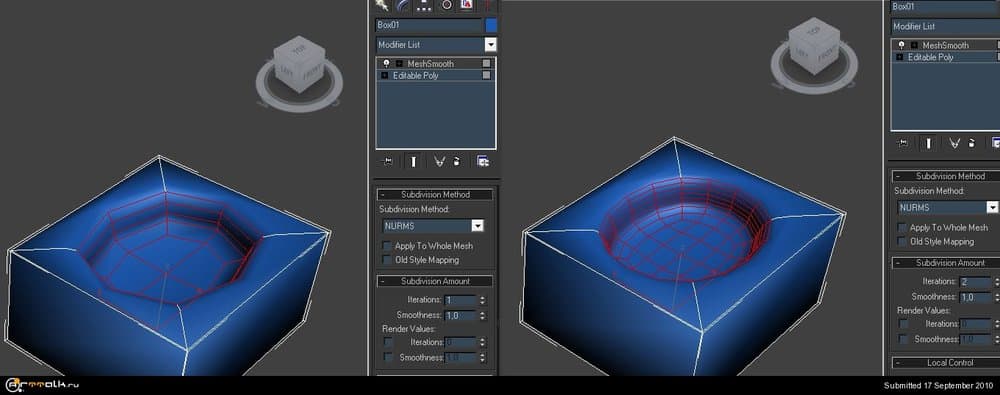Click the blue object color swatch

490,26
